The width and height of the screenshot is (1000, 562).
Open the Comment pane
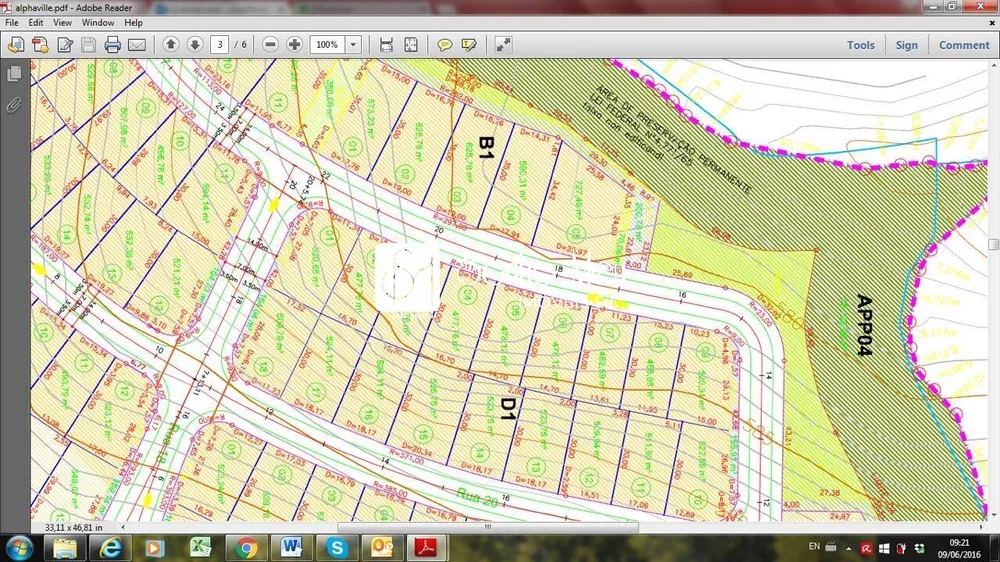click(x=964, y=45)
